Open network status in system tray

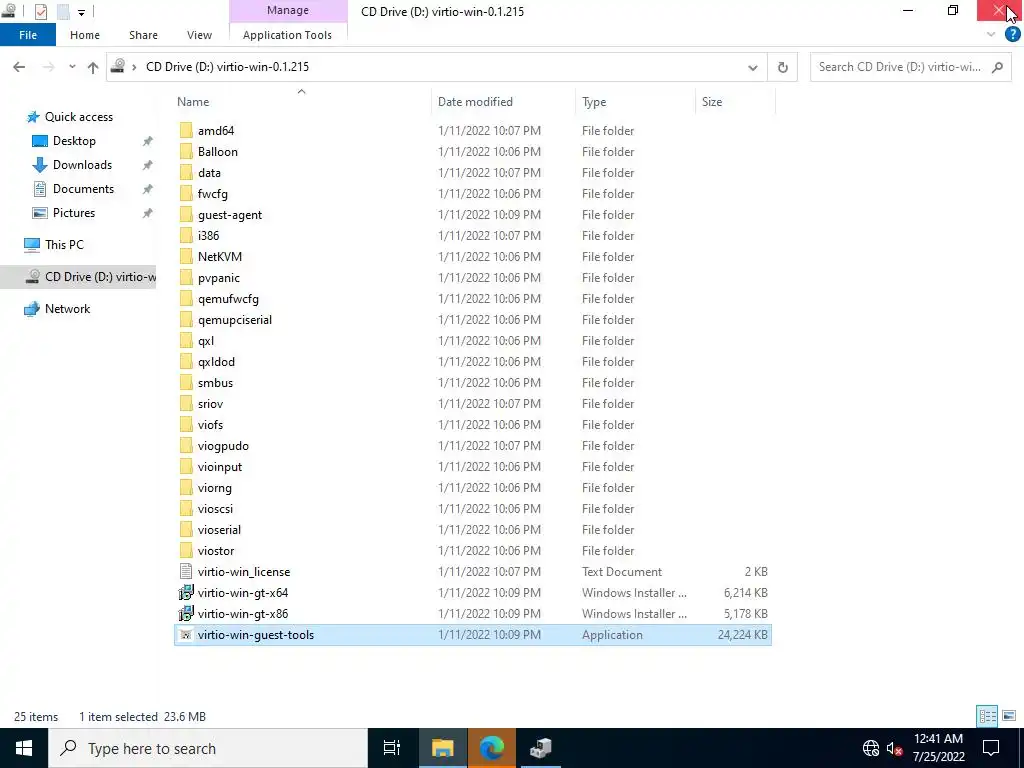tap(871, 748)
